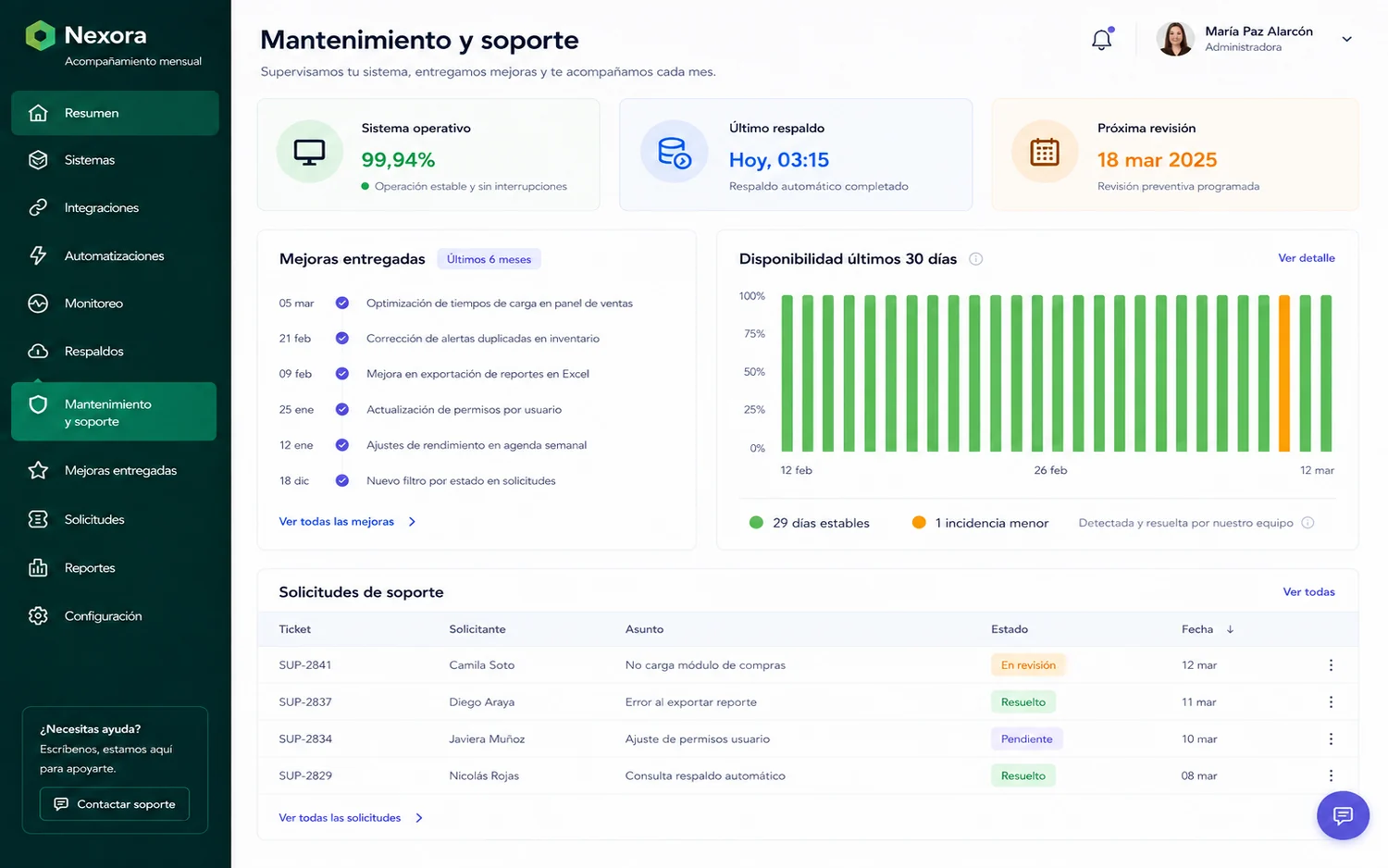Follow the Ver todas las solicitudes link
Screen dimensions: 1388x868
351,818
